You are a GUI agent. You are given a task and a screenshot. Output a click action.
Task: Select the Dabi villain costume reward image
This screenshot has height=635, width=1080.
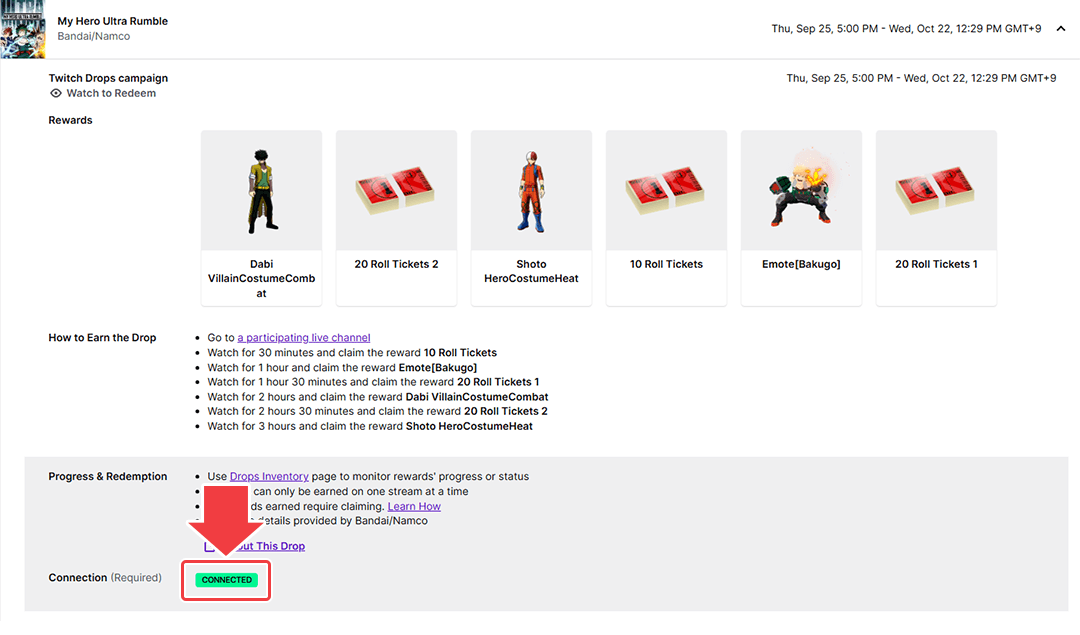click(x=261, y=190)
